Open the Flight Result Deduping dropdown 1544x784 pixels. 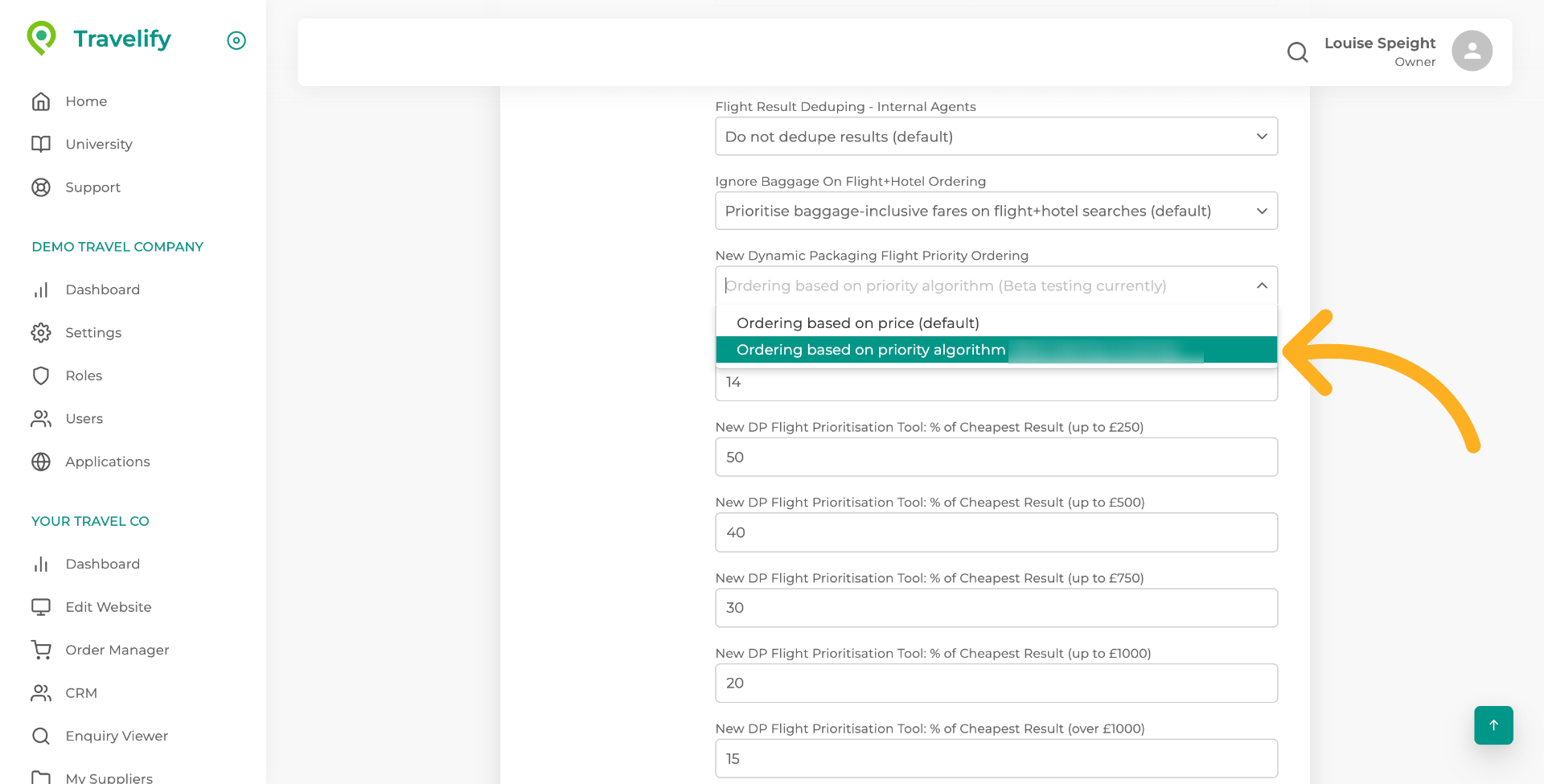tap(996, 136)
